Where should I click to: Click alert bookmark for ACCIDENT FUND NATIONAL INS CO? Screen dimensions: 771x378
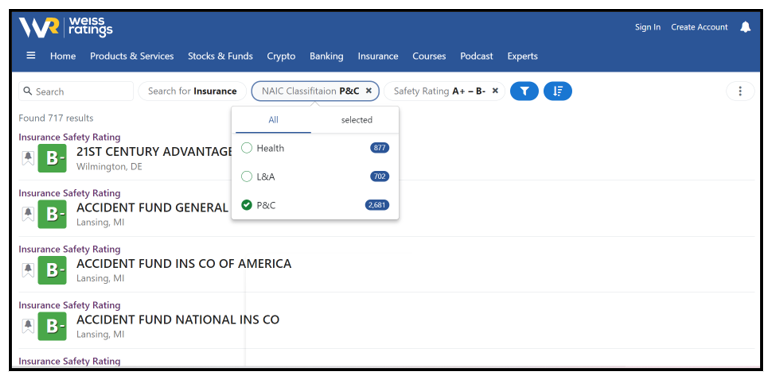coord(28,326)
